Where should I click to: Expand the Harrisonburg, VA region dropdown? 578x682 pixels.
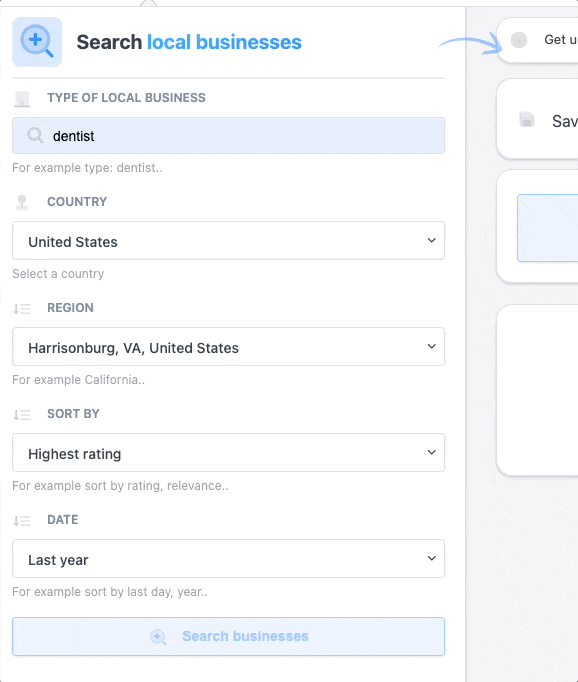click(228, 347)
